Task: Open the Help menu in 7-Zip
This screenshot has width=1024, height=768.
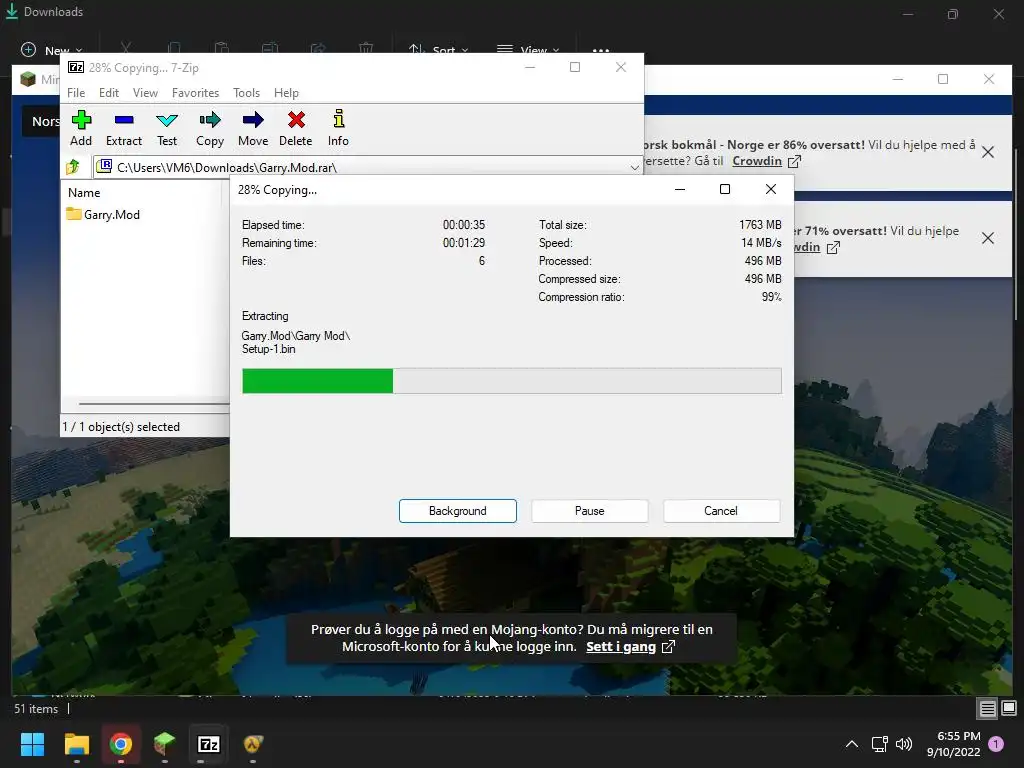Action: click(x=286, y=93)
